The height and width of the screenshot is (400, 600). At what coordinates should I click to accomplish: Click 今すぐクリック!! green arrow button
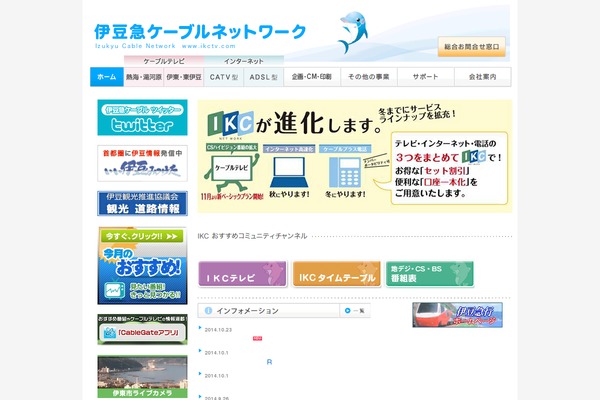tap(142, 236)
